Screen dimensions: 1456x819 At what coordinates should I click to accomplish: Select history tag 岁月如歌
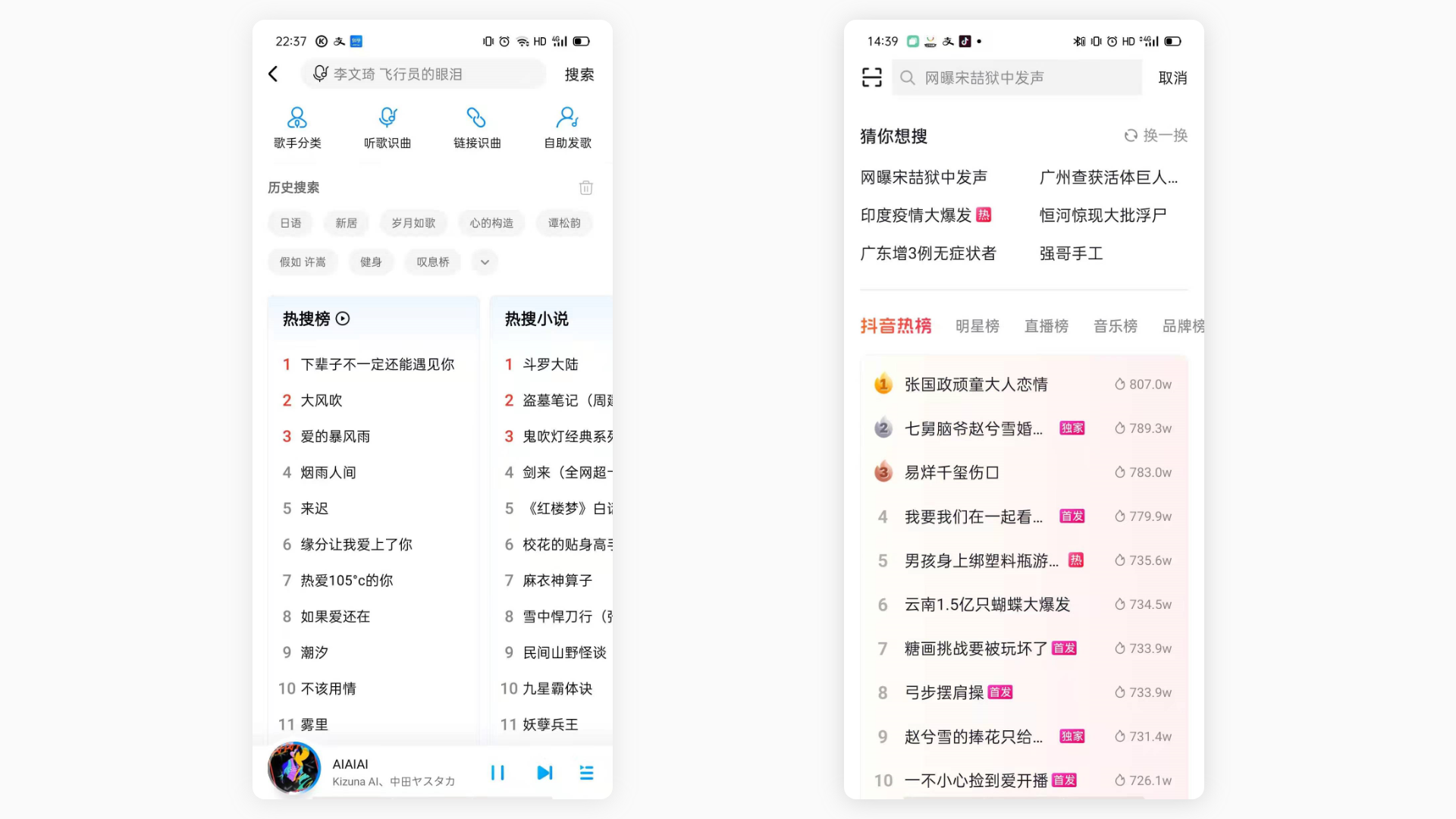click(x=413, y=223)
